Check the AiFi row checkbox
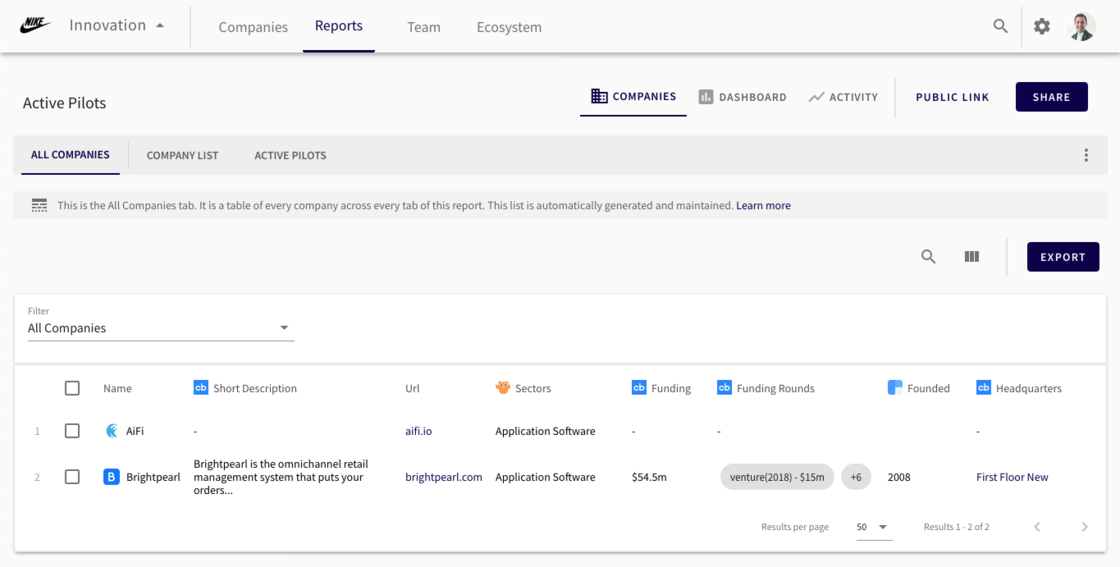Screen dimensions: 1120x567 click(x=72, y=431)
